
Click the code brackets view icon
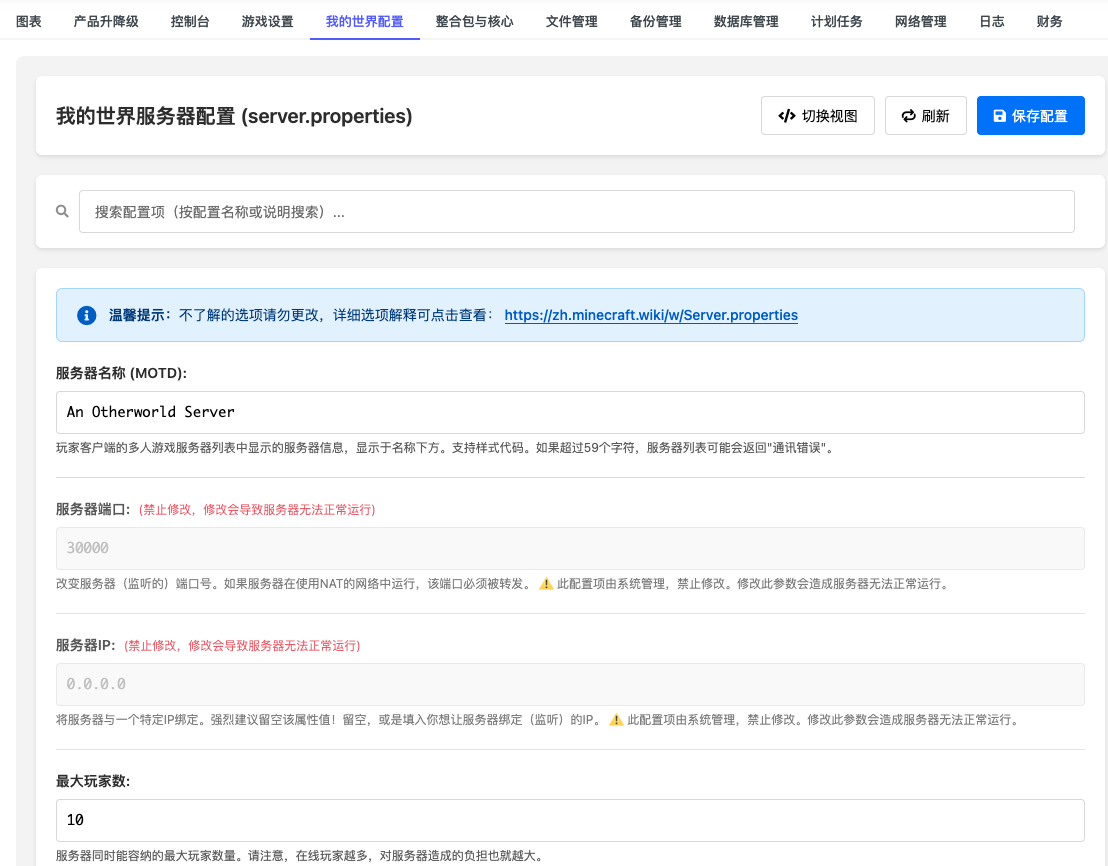[x=786, y=116]
